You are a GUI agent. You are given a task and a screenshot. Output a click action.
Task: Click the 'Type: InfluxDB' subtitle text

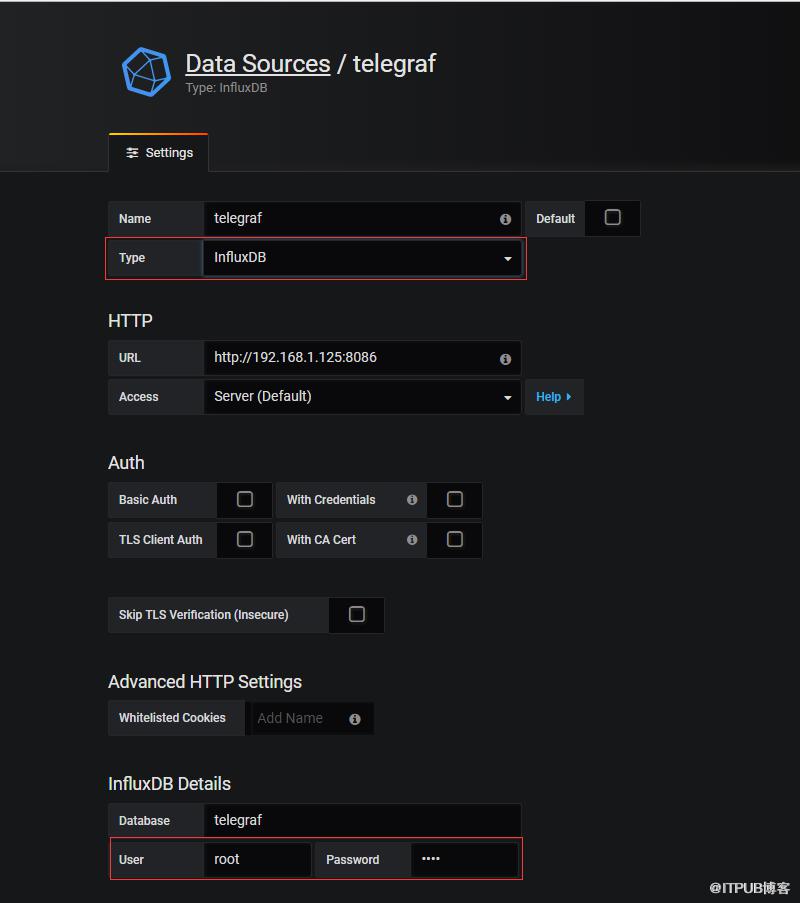[226, 88]
